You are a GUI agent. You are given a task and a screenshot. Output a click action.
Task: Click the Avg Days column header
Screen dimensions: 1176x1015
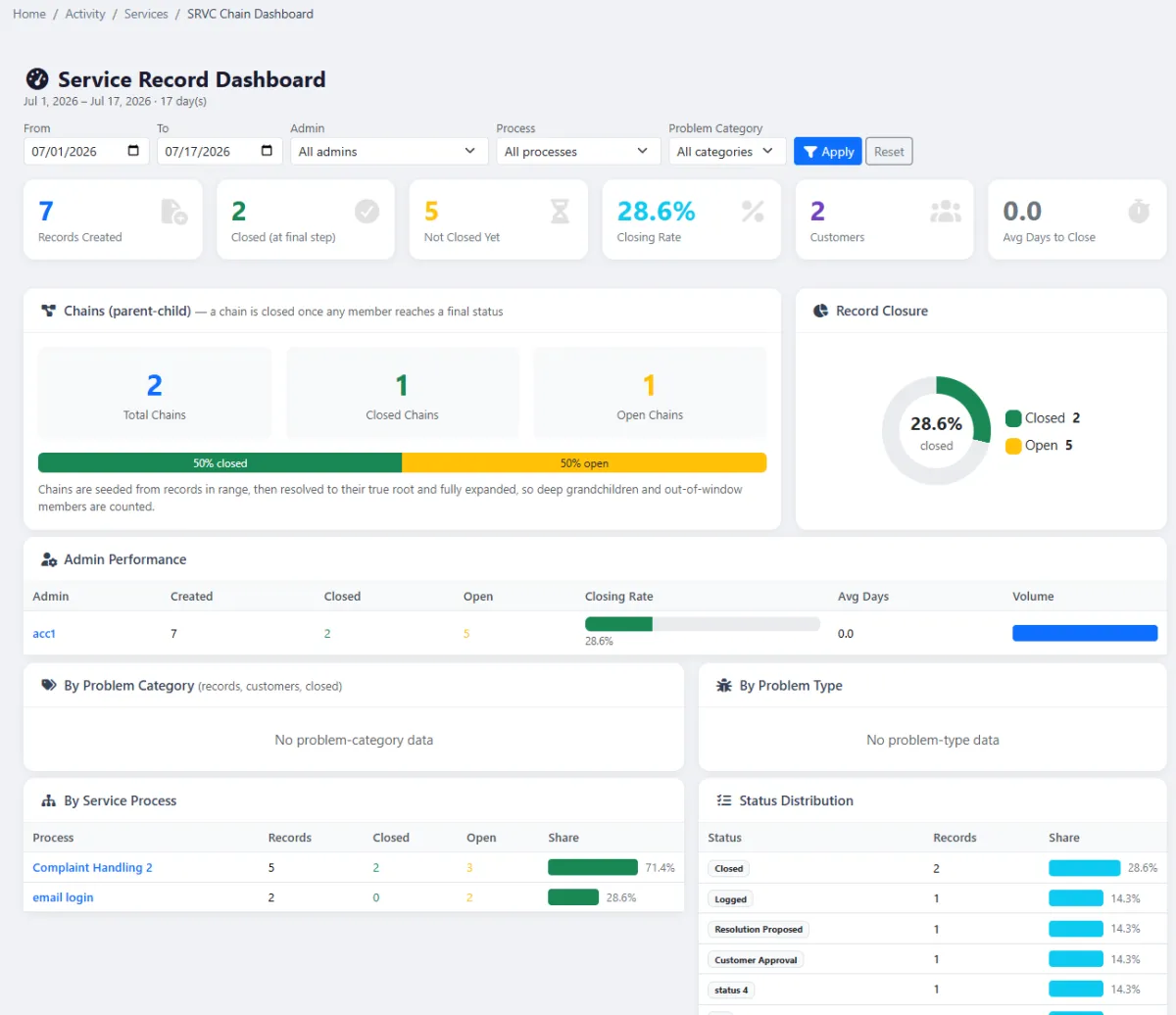[863, 596]
